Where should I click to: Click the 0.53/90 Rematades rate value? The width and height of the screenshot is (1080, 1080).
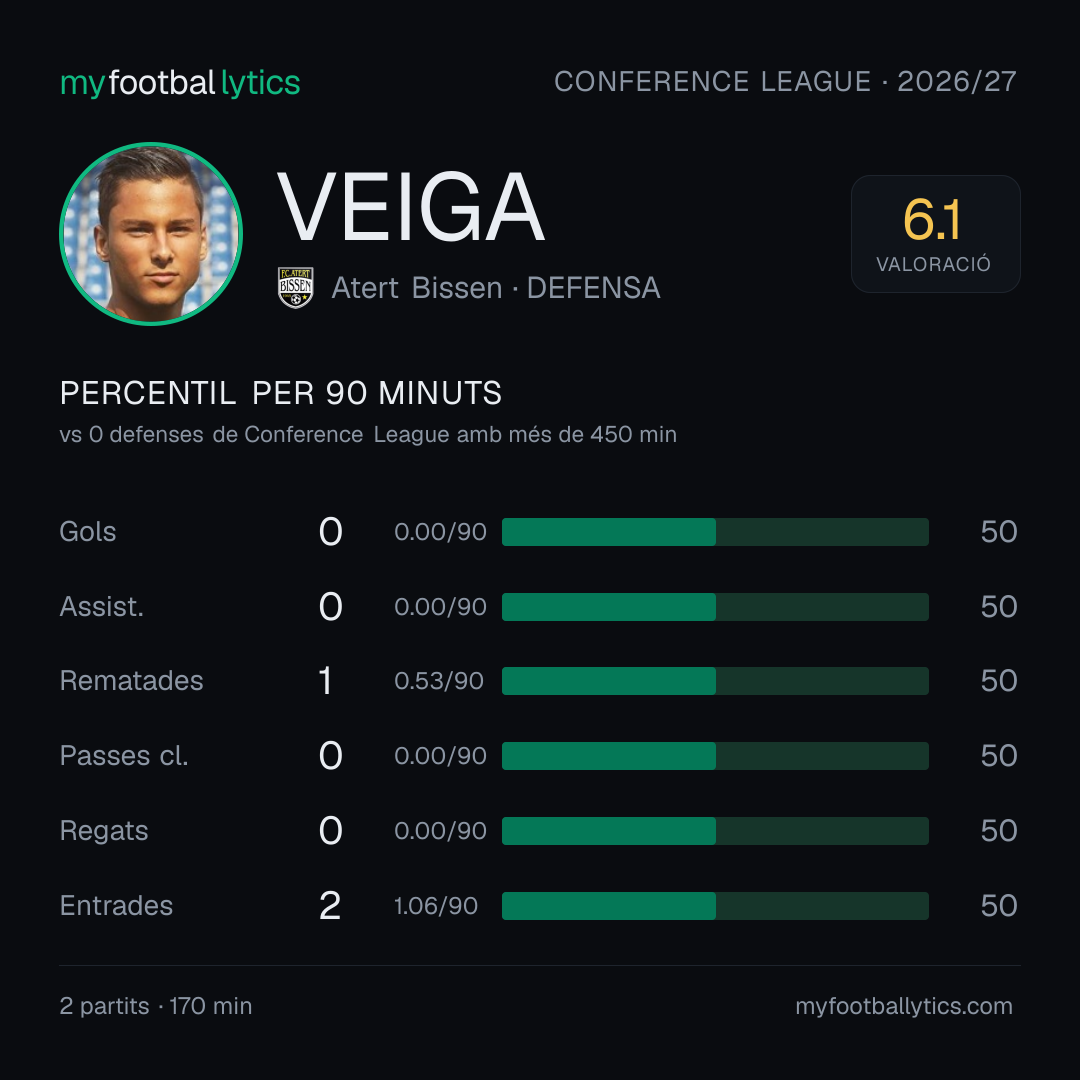pos(439,681)
